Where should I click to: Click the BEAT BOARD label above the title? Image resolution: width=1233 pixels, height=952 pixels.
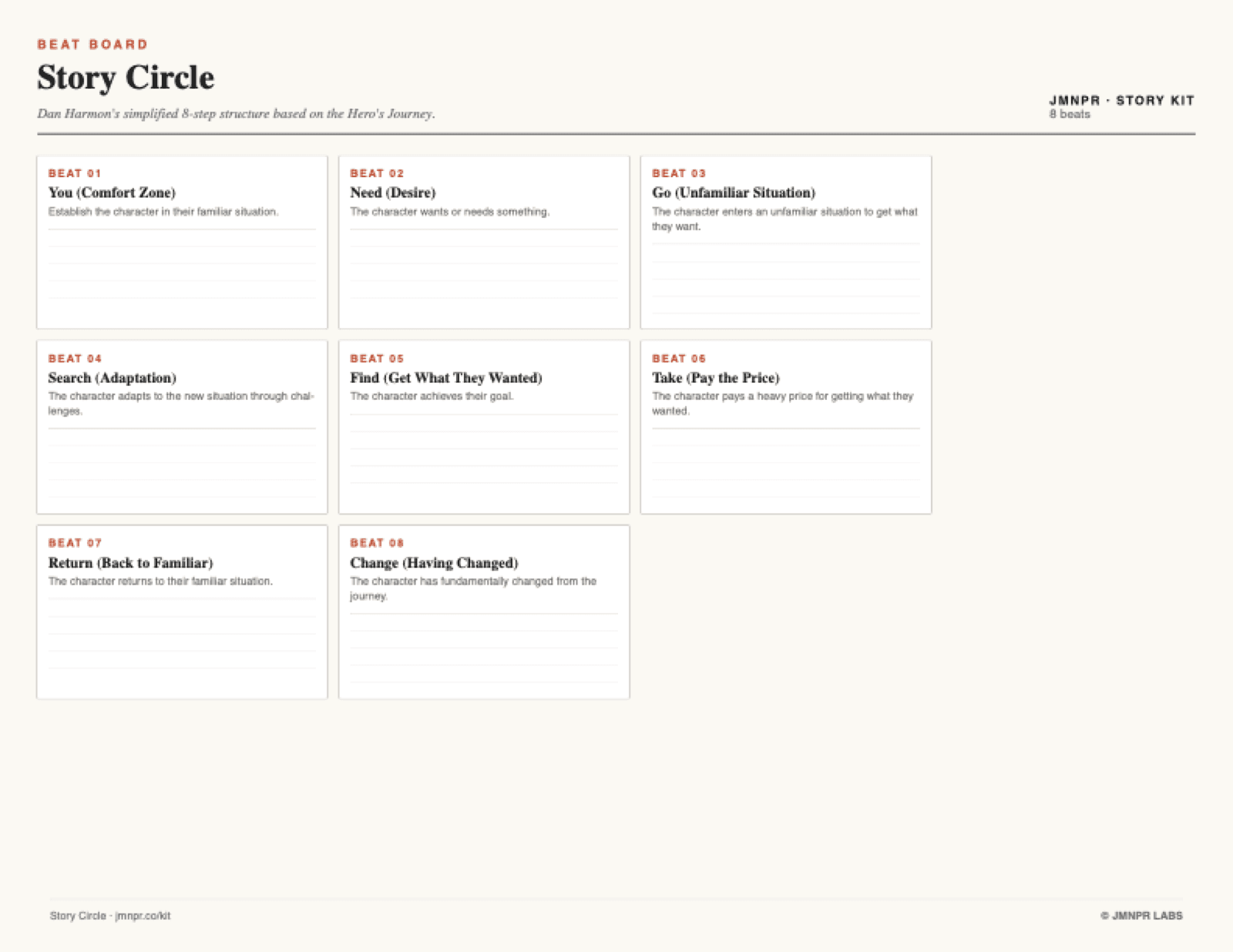pyautogui.click(x=92, y=45)
